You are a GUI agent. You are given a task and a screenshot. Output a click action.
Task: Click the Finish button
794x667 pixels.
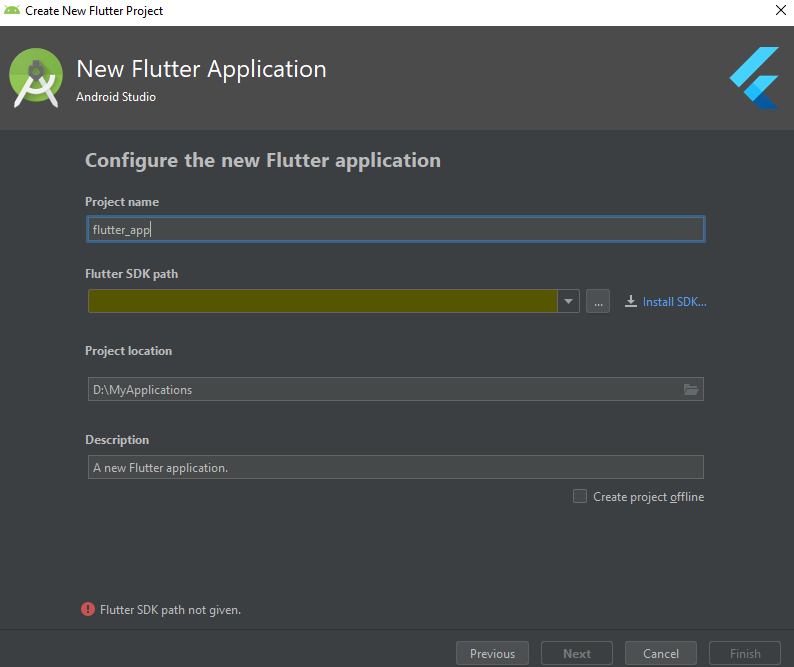pyautogui.click(x=745, y=653)
